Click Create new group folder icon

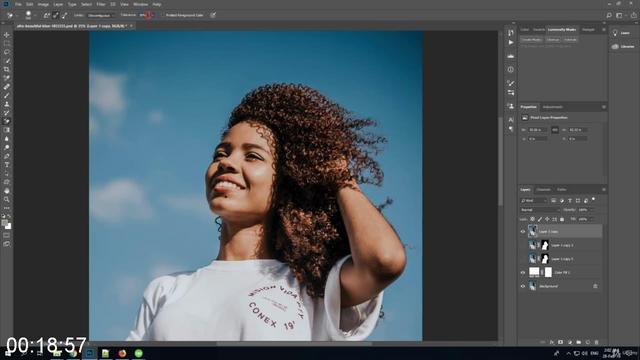click(x=578, y=342)
